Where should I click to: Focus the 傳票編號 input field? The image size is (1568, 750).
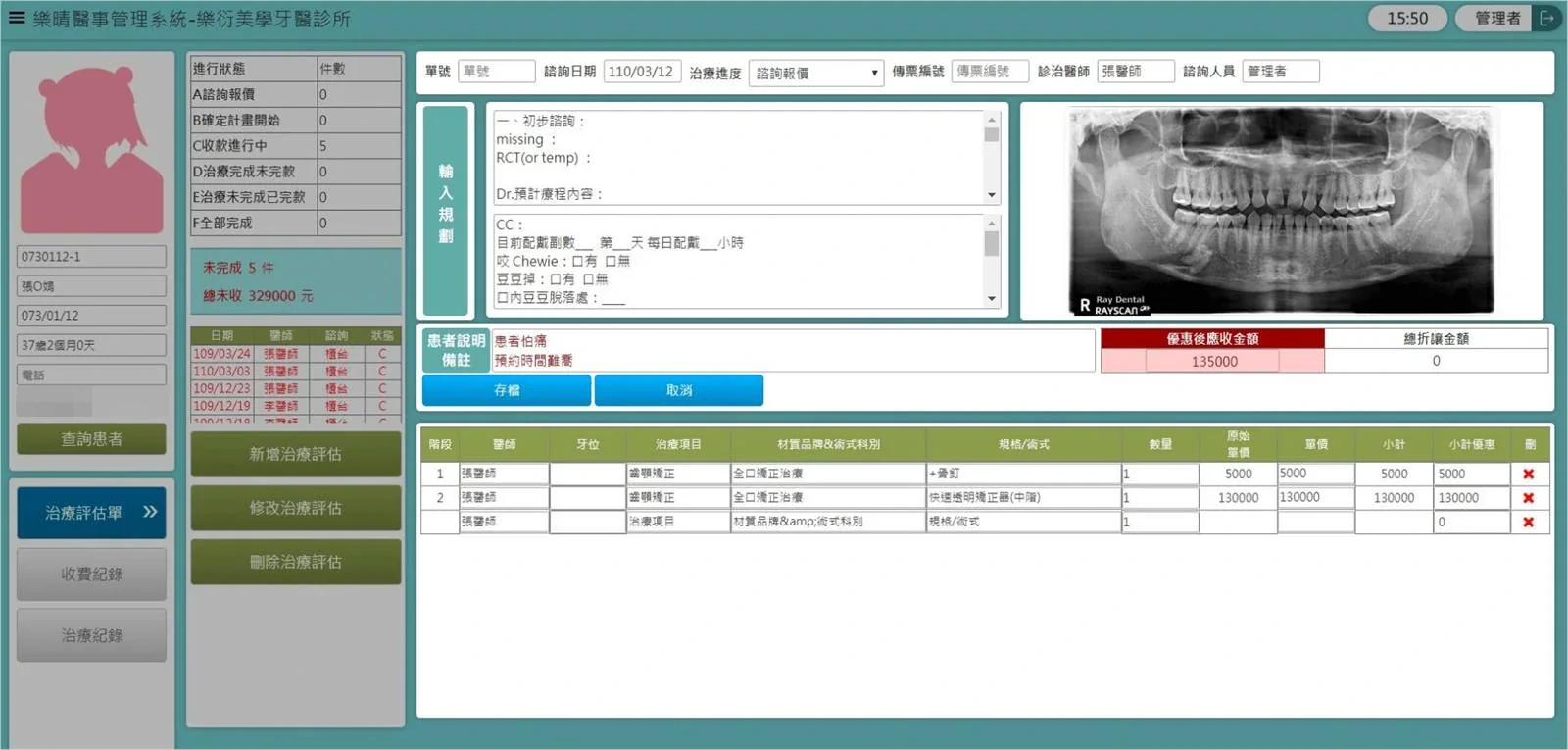click(x=990, y=72)
